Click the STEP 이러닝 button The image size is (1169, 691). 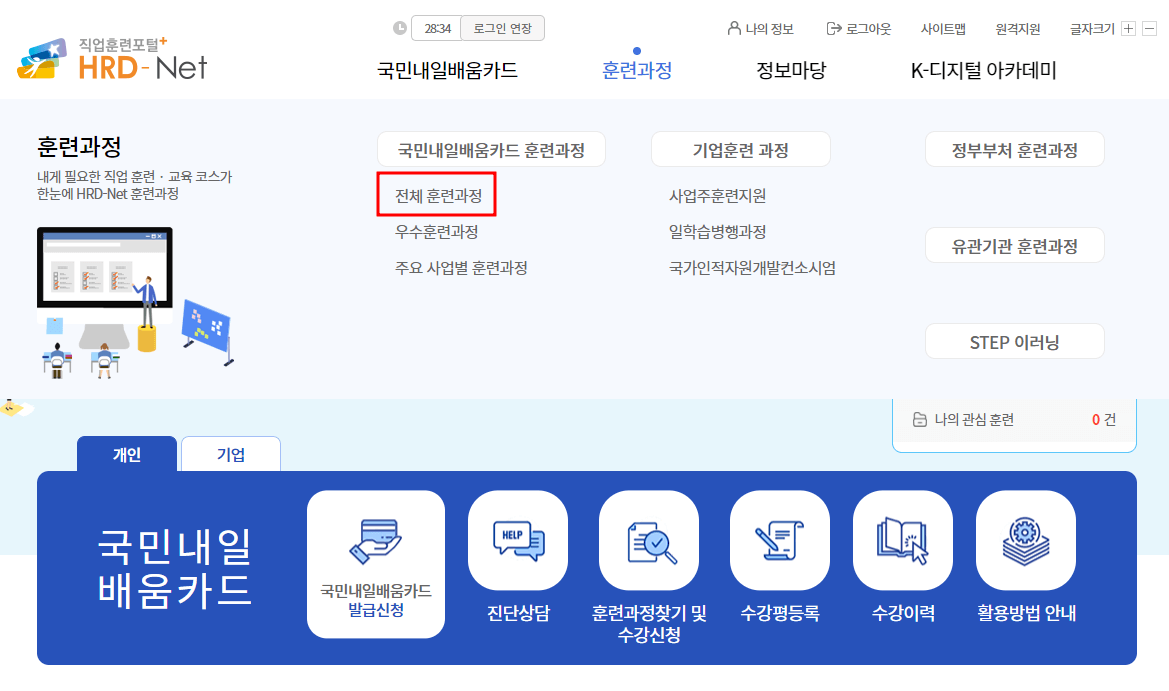click(1014, 340)
